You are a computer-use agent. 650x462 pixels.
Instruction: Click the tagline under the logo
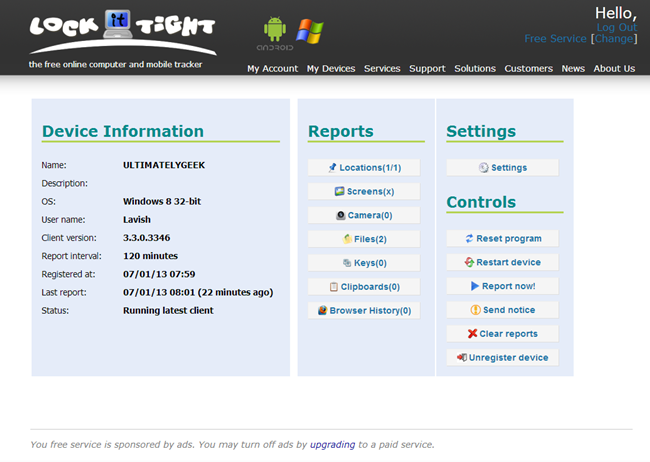pos(115,65)
